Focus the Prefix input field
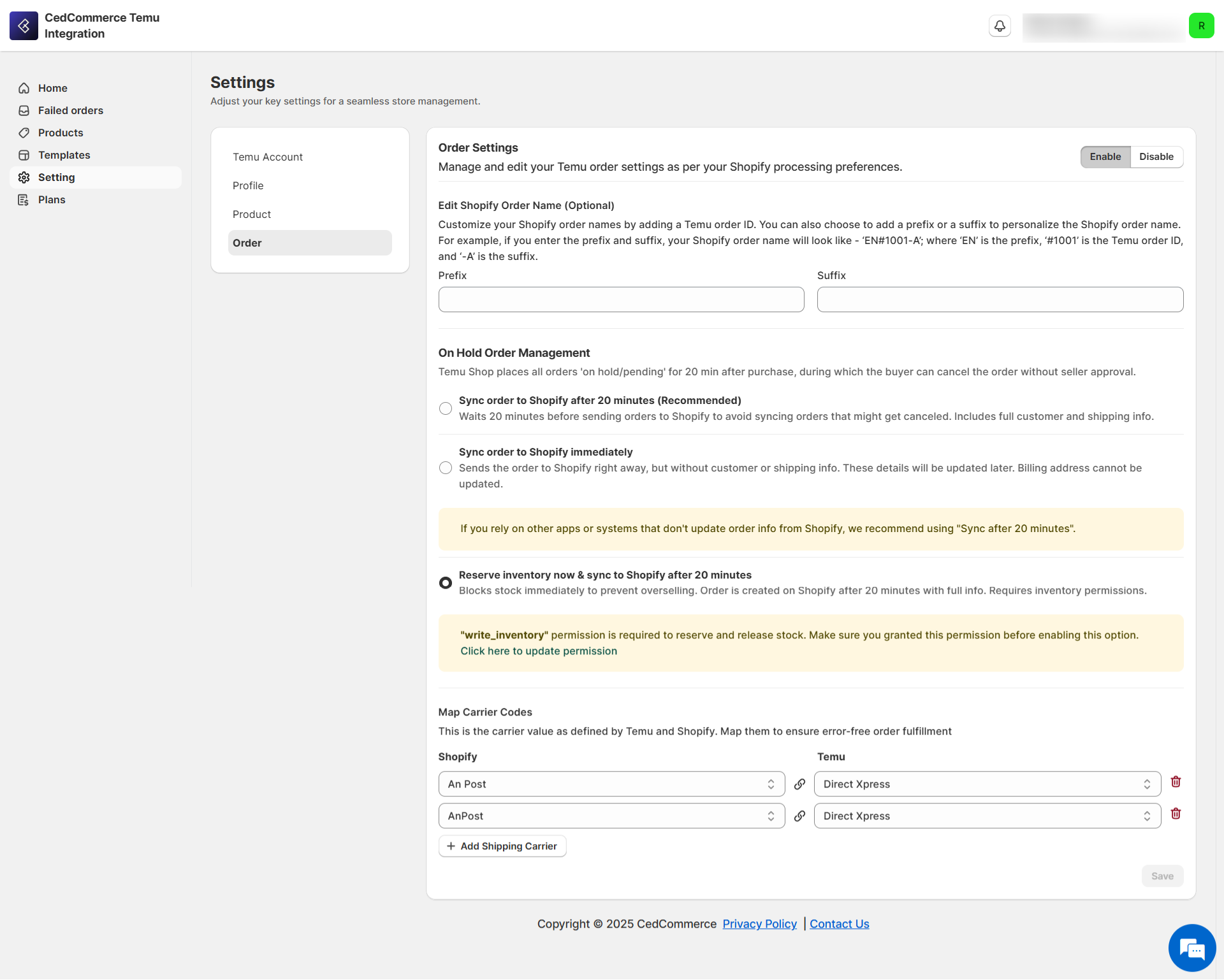Screen dimensions: 1224x980 click(621, 299)
